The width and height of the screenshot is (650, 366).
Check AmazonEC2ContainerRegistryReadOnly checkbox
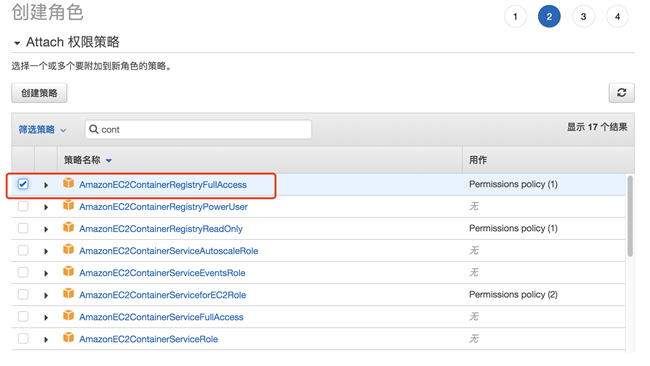click(23, 228)
